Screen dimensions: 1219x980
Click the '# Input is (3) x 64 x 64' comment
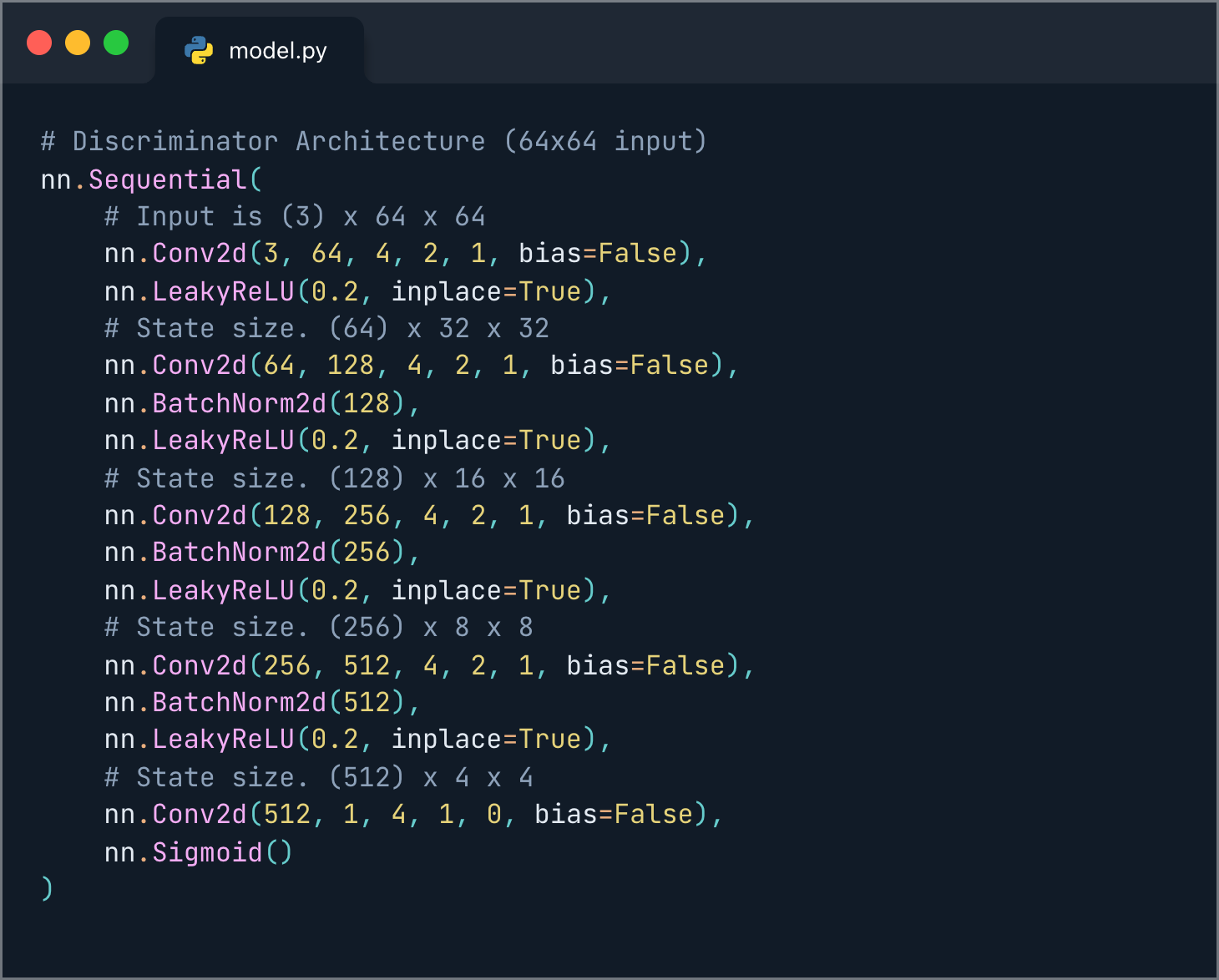coord(295,217)
